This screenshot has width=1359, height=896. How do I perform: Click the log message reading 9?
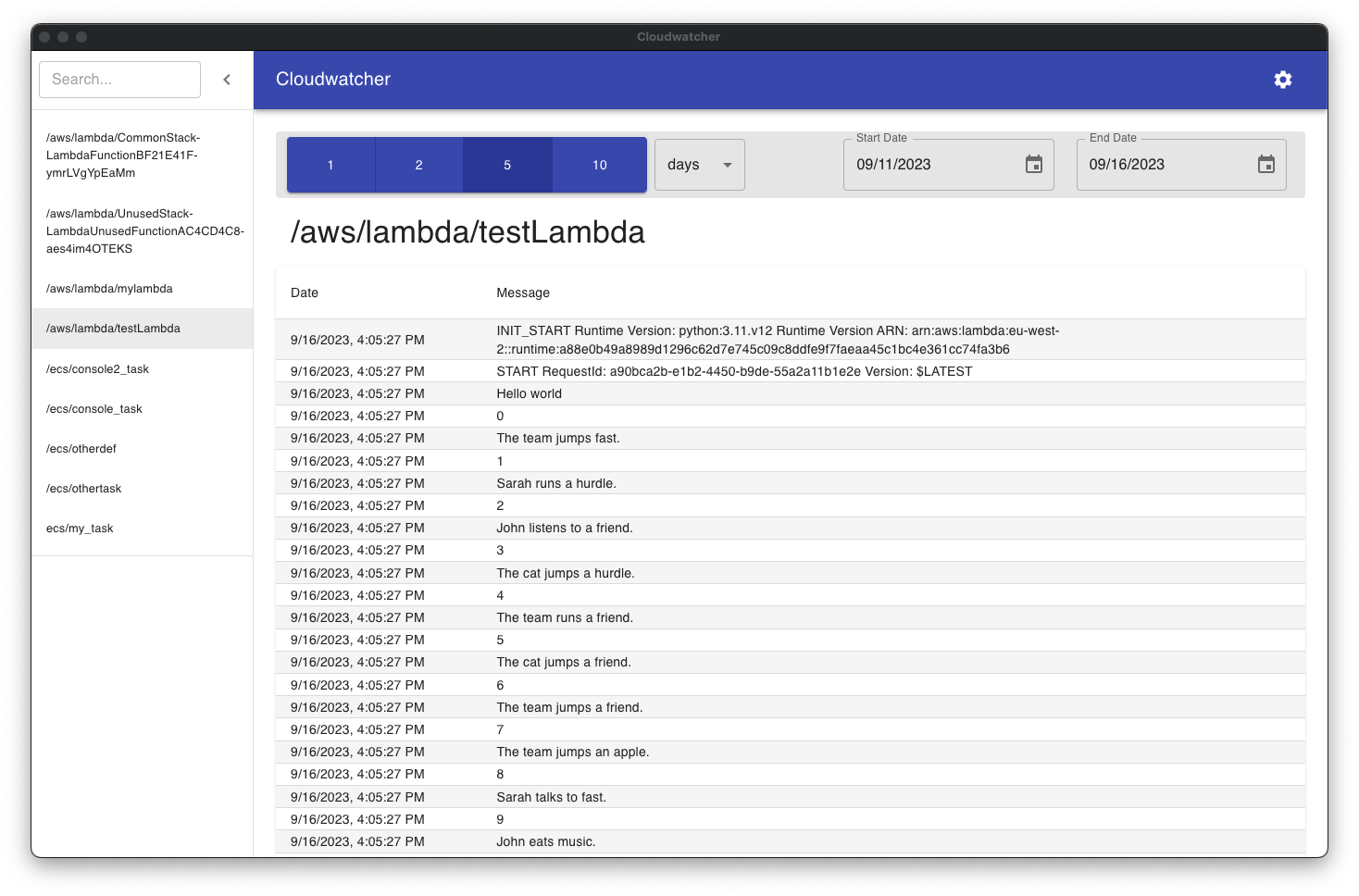tap(500, 819)
